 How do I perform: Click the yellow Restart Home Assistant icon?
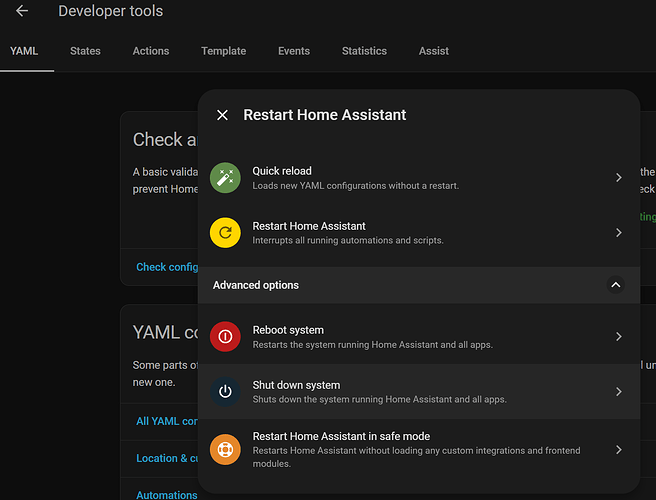225,233
